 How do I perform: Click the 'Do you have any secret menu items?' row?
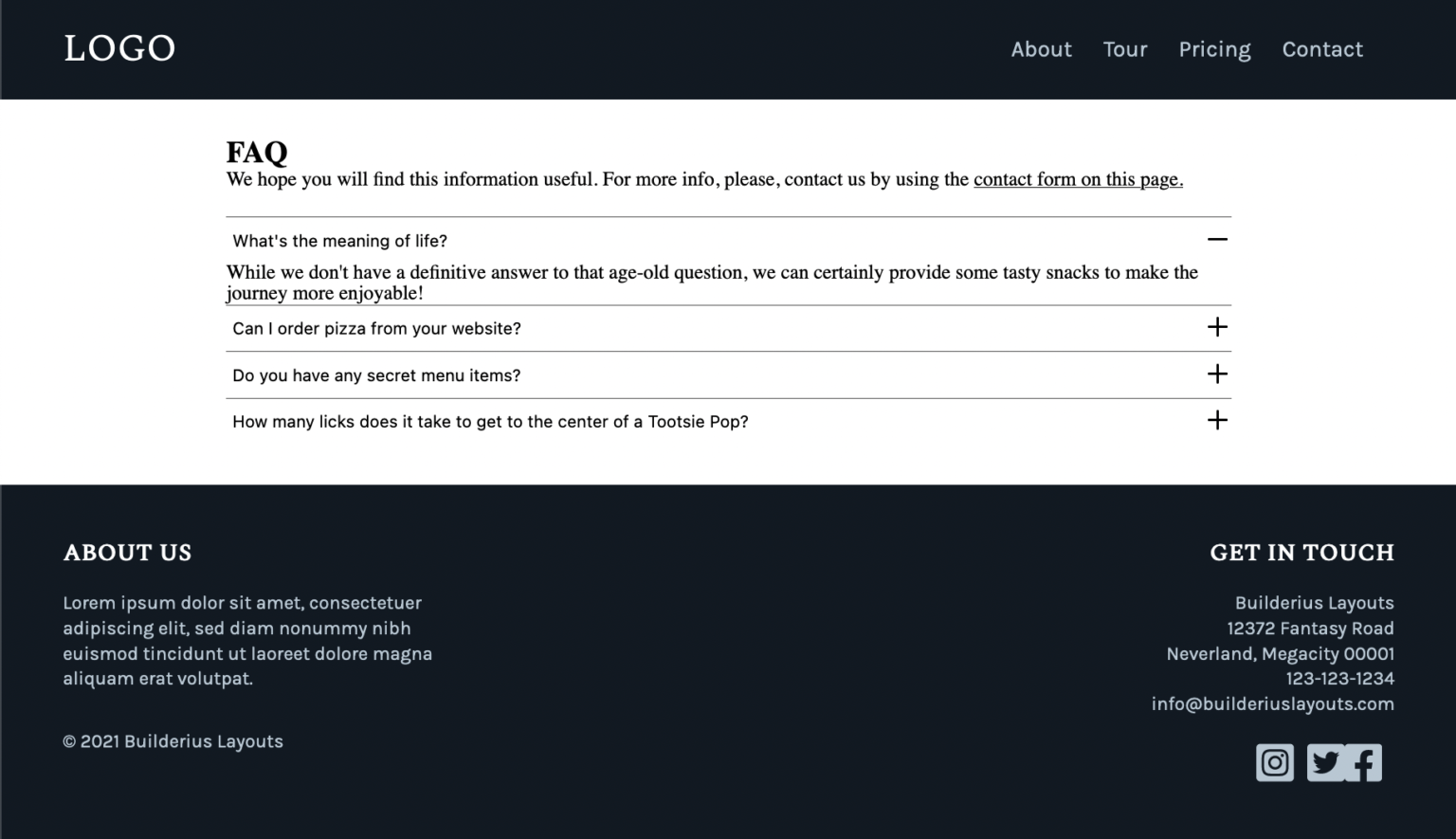pos(376,374)
